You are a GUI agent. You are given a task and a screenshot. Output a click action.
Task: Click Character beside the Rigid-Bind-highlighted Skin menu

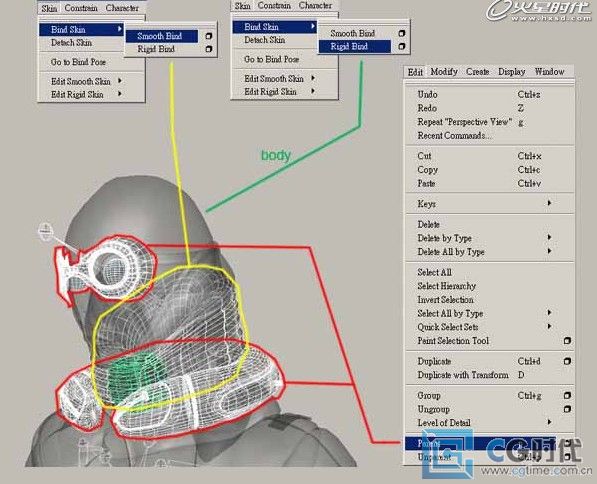tap(315, 5)
